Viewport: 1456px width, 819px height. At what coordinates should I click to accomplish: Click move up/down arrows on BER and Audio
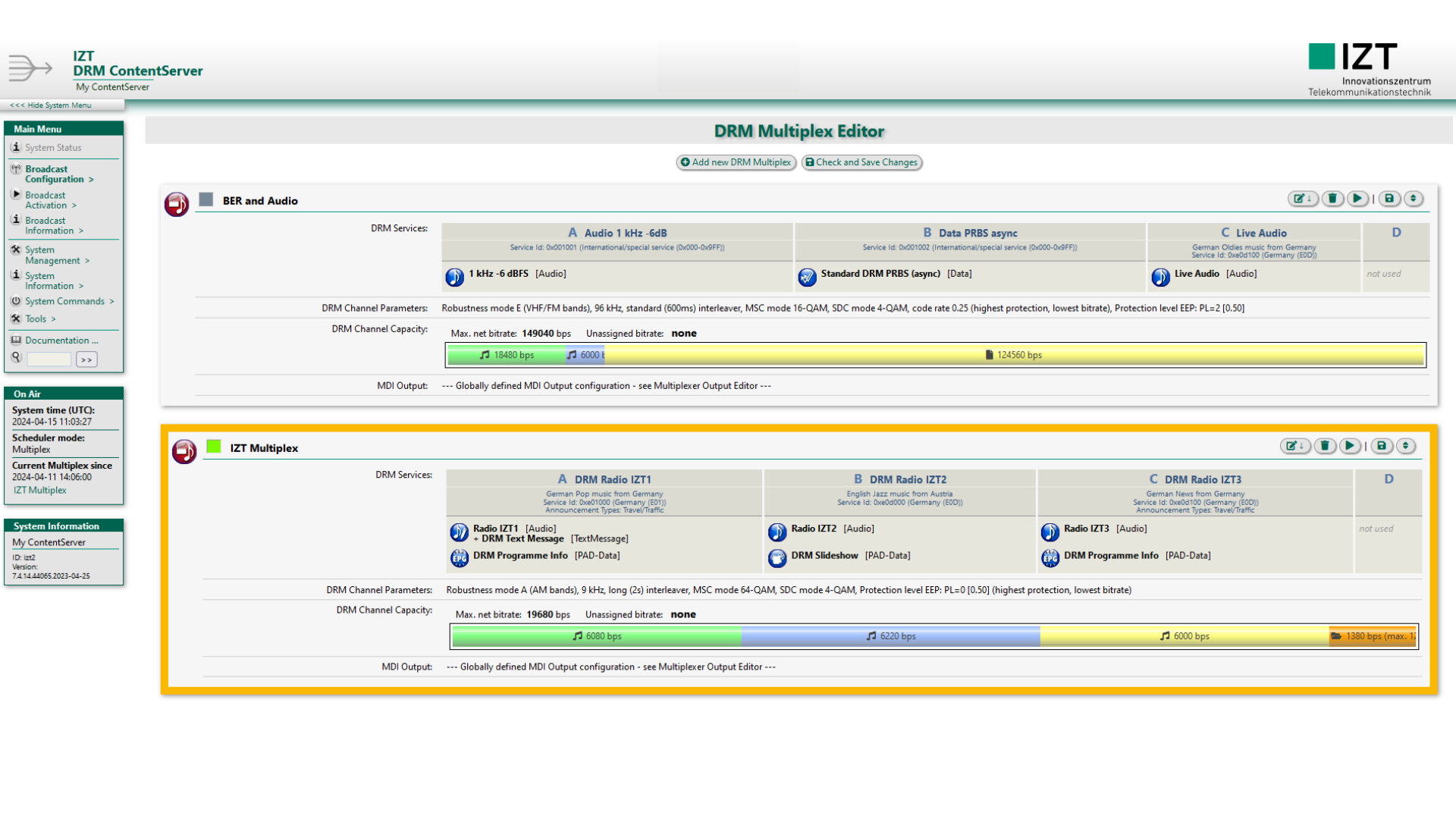[1413, 199]
